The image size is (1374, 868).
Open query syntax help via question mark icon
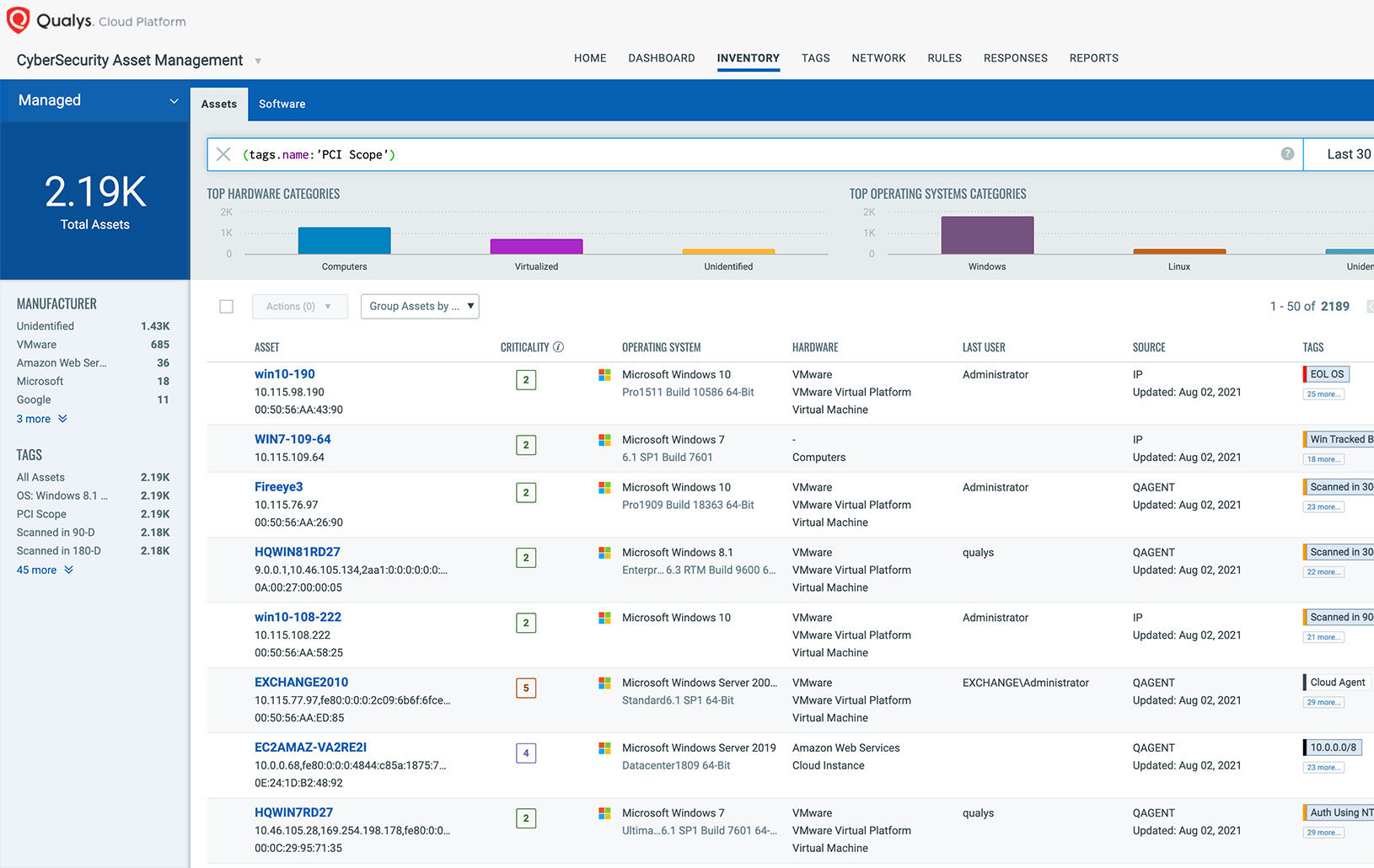click(x=1287, y=154)
